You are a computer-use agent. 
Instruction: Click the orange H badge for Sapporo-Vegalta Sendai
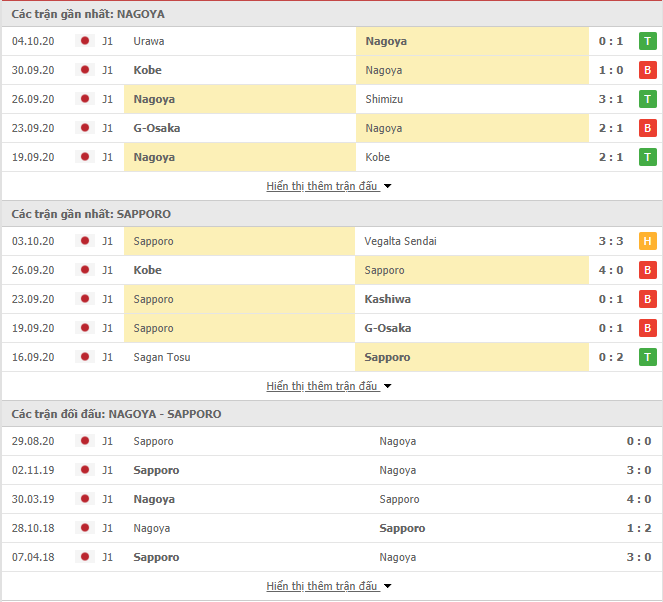tap(647, 241)
